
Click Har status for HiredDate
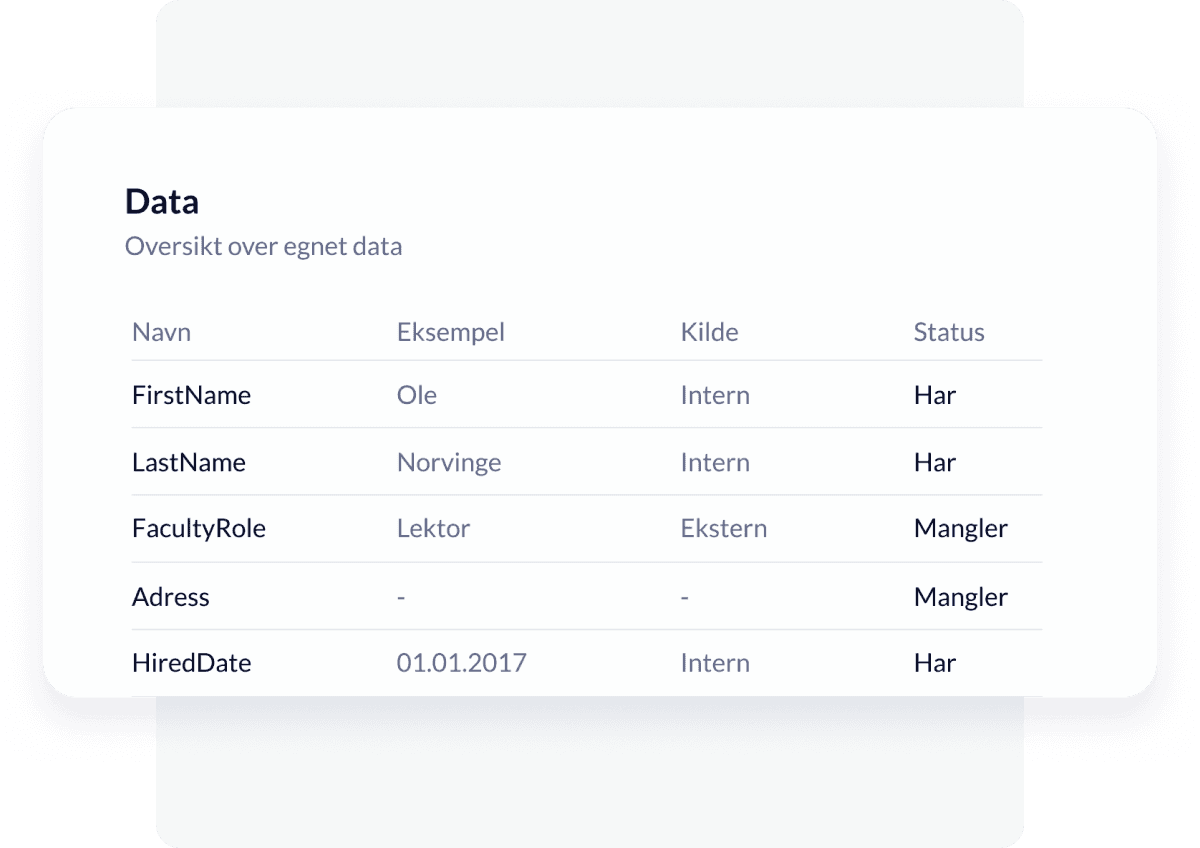(x=934, y=663)
